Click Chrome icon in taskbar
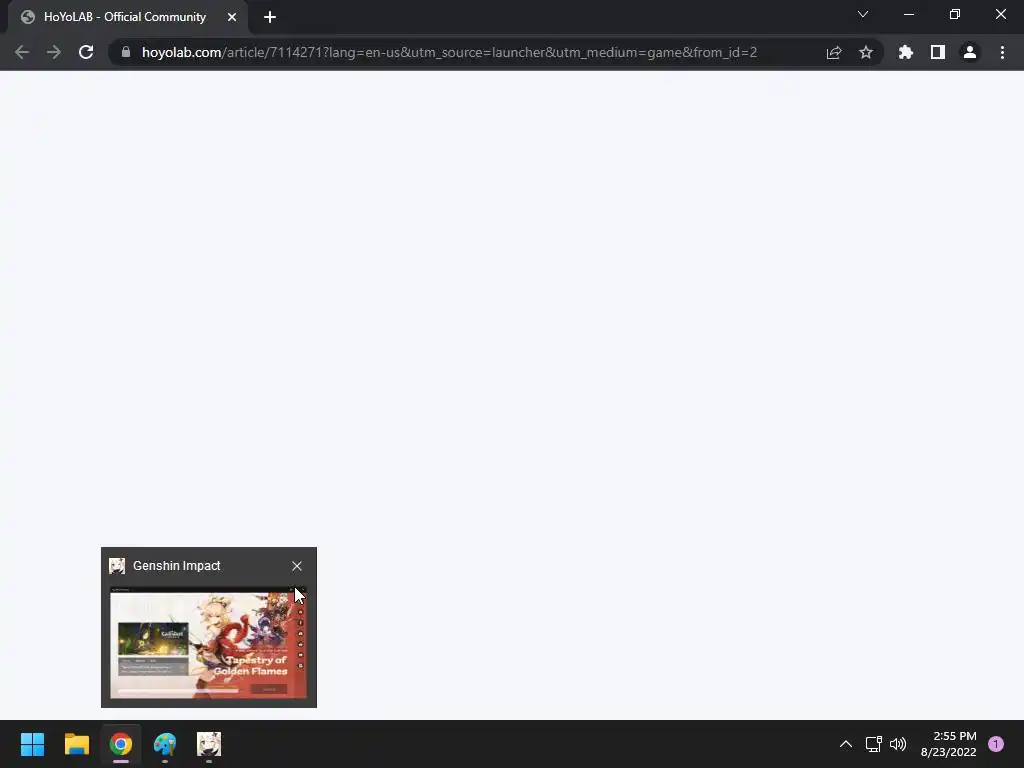Image resolution: width=1024 pixels, height=768 pixels. [121, 744]
